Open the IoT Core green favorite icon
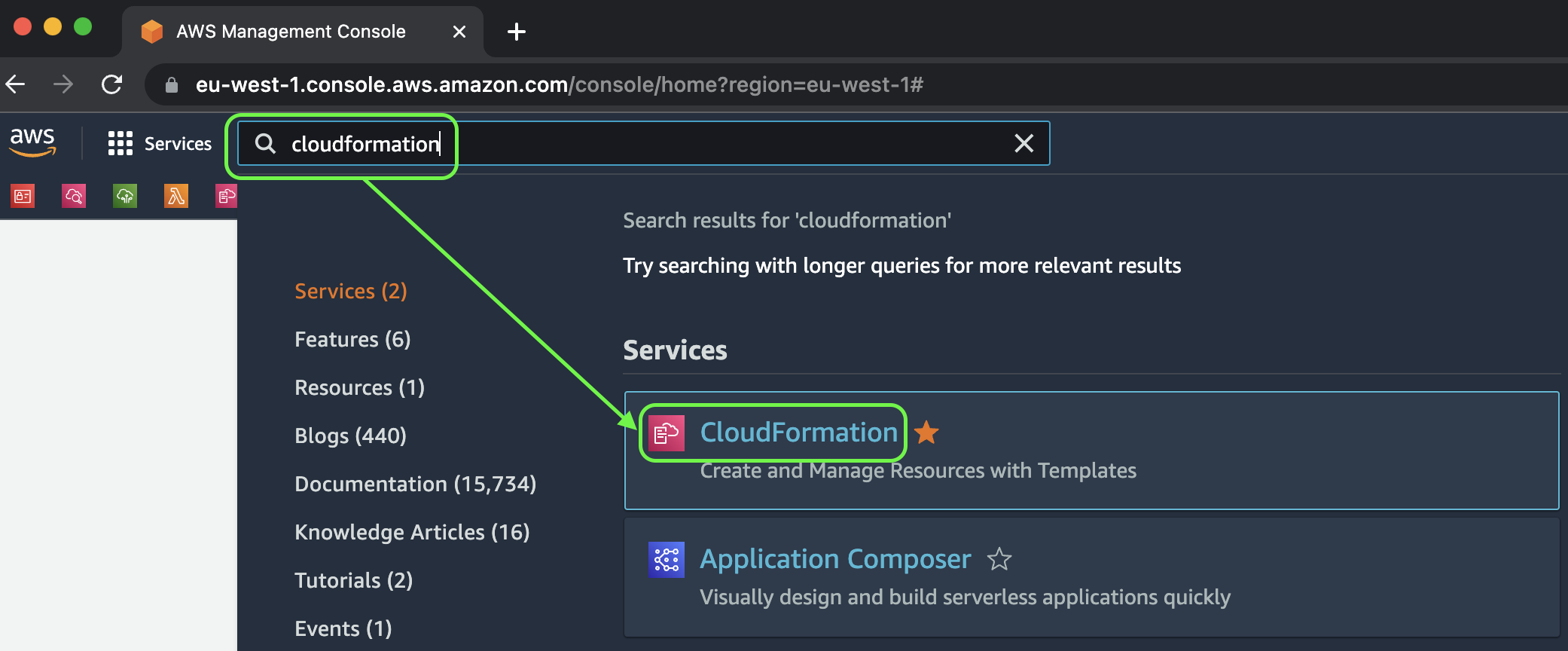Viewport: 1568px width, 651px height. tap(125, 197)
